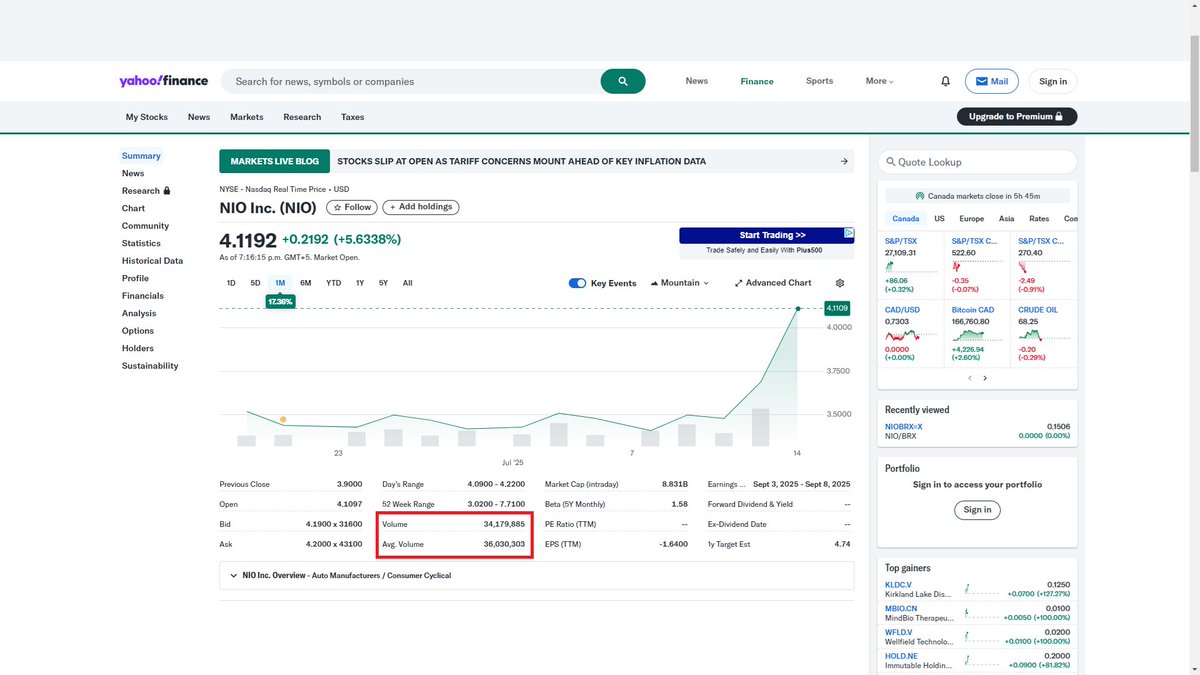
Task: Open the Markets menu
Action: click(246, 117)
